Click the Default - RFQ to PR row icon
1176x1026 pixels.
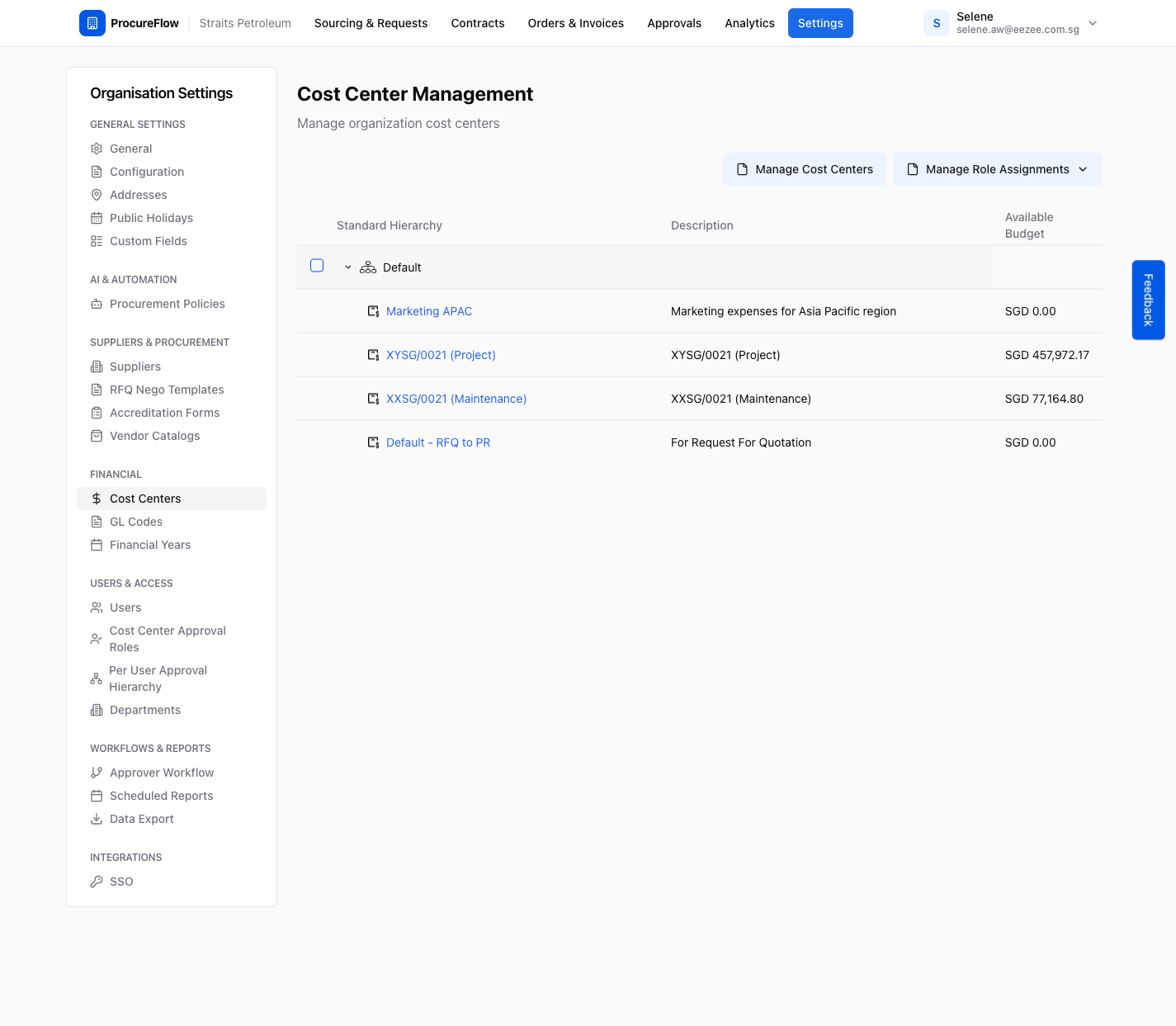373,442
